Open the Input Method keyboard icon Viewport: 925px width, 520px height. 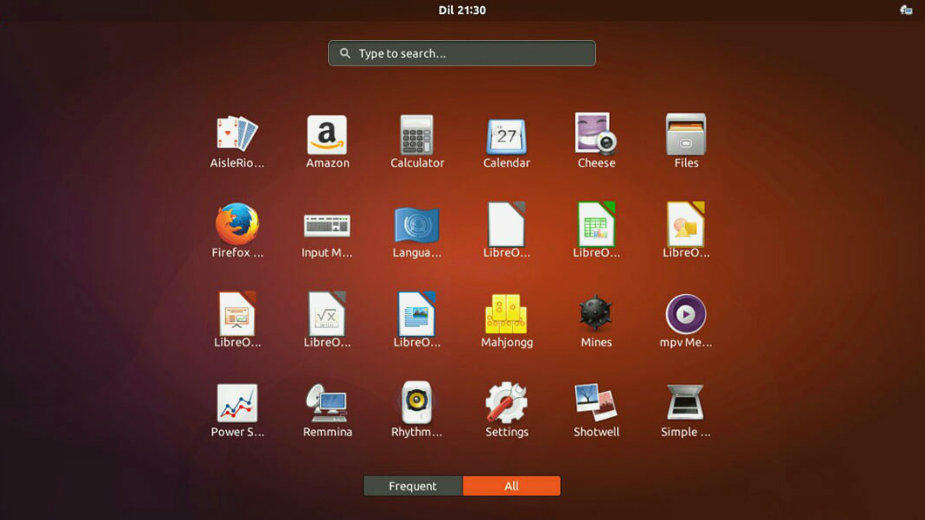pyautogui.click(x=327, y=225)
